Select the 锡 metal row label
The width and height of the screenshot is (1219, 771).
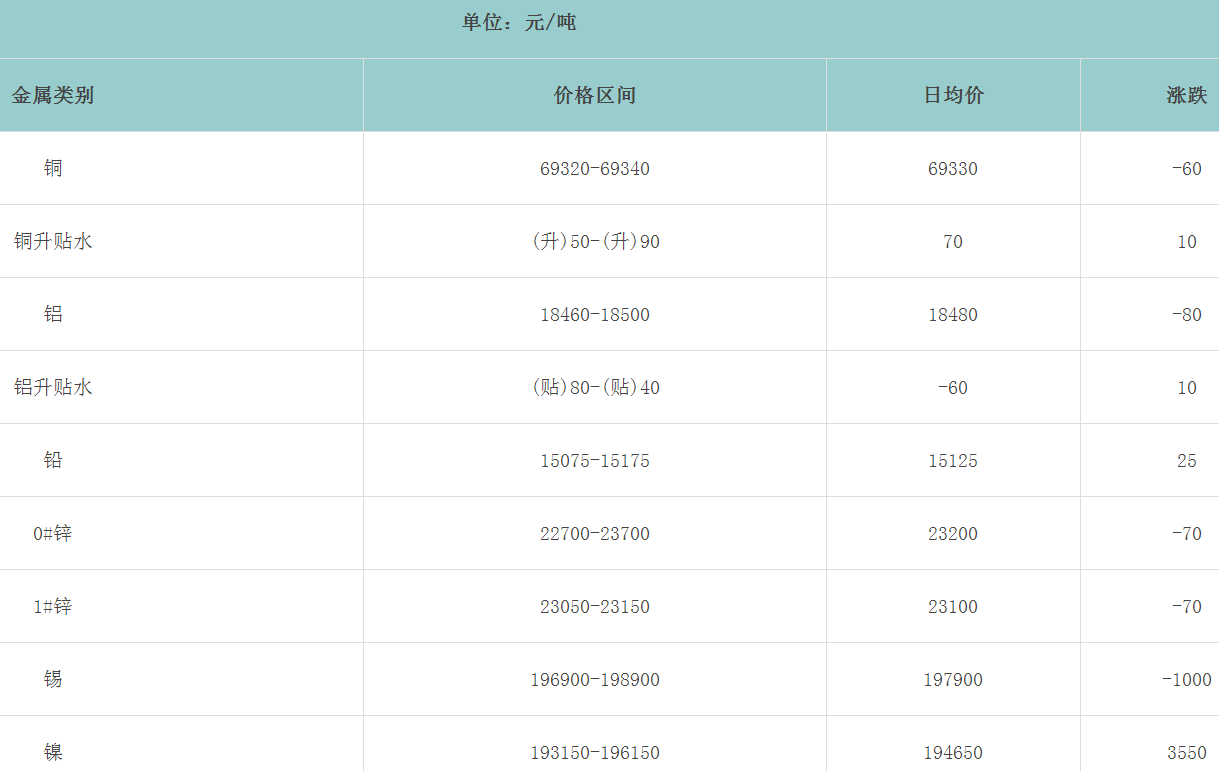pos(53,680)
